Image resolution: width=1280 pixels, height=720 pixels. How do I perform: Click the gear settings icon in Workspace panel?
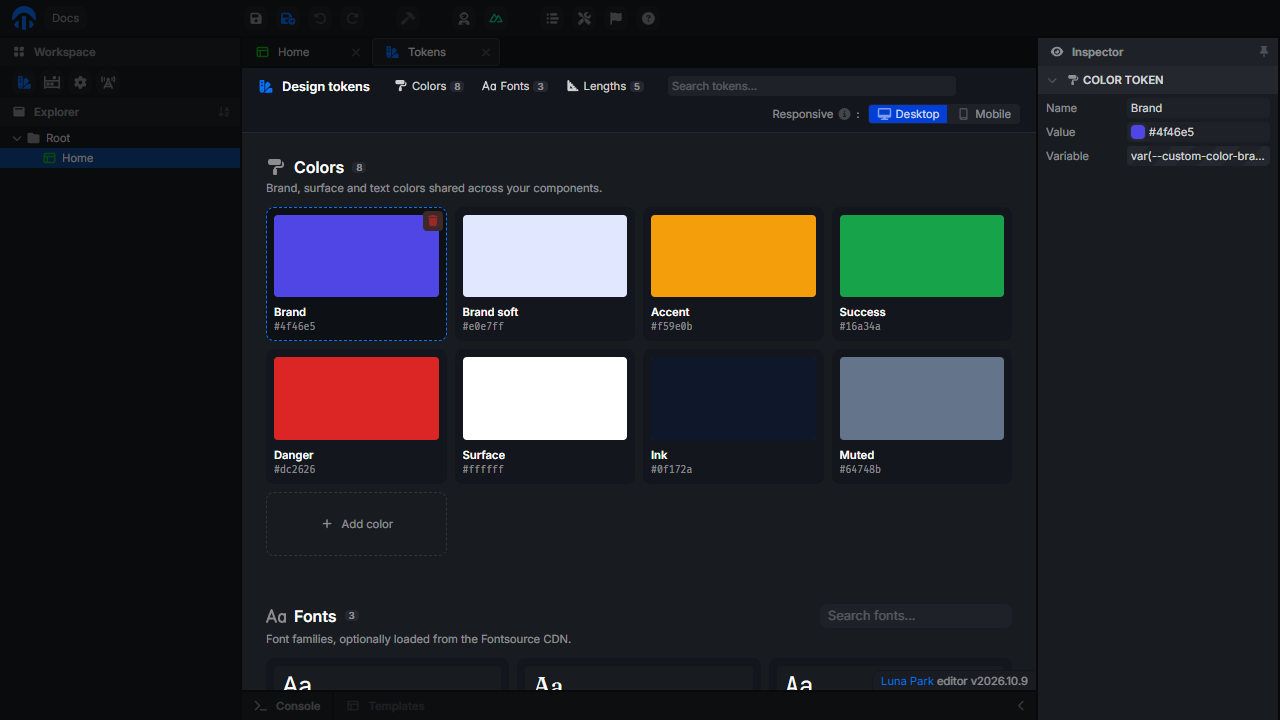click(80, 82)
